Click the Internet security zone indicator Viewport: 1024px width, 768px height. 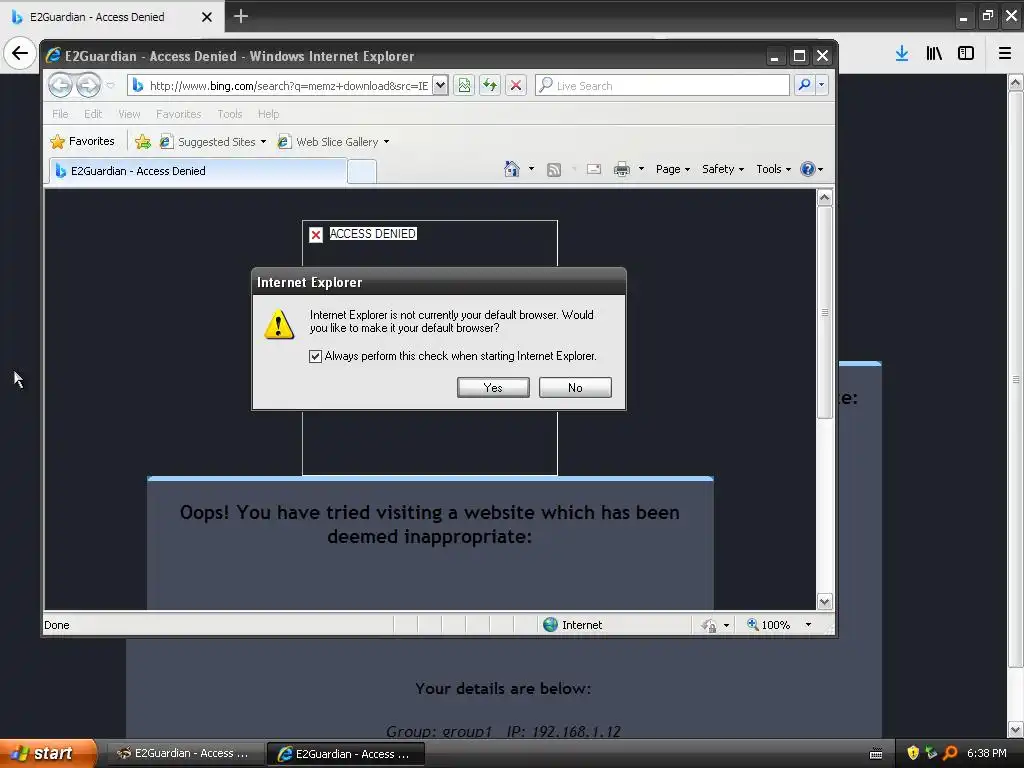pyautogui.click(x=572, y=625)
